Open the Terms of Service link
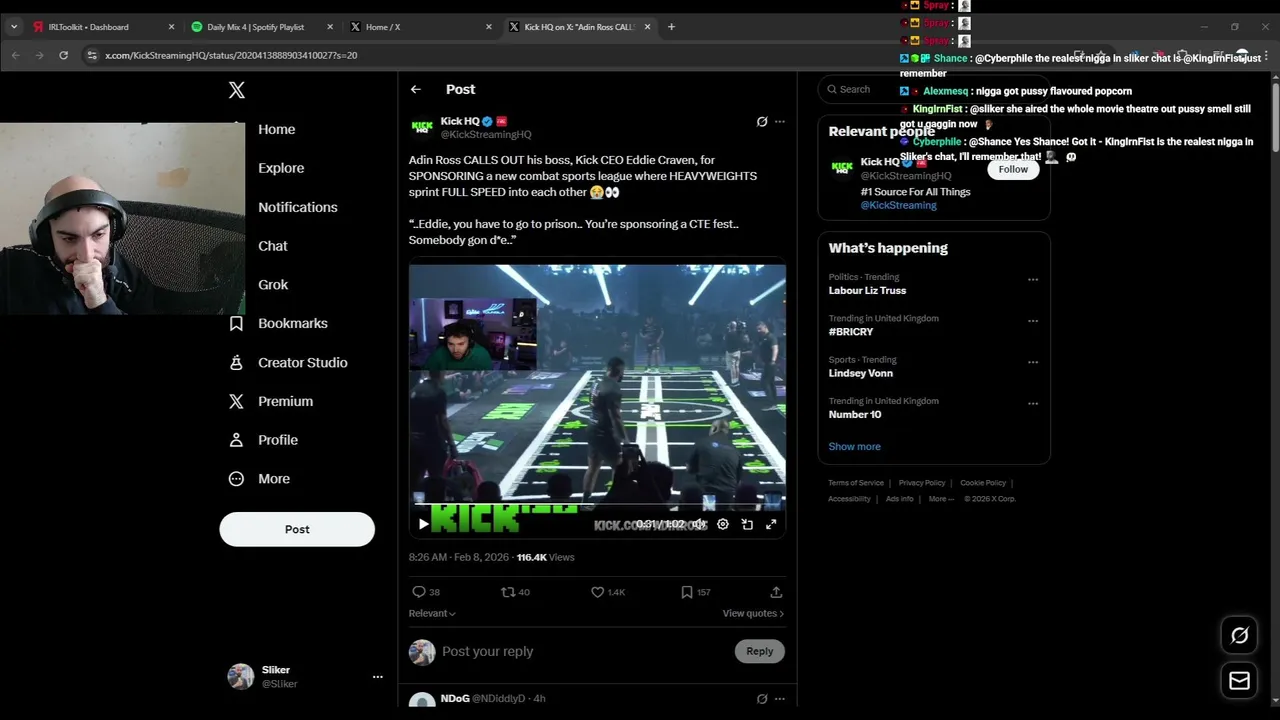This screenshot has height=720, width=1280. coord(856,483)
